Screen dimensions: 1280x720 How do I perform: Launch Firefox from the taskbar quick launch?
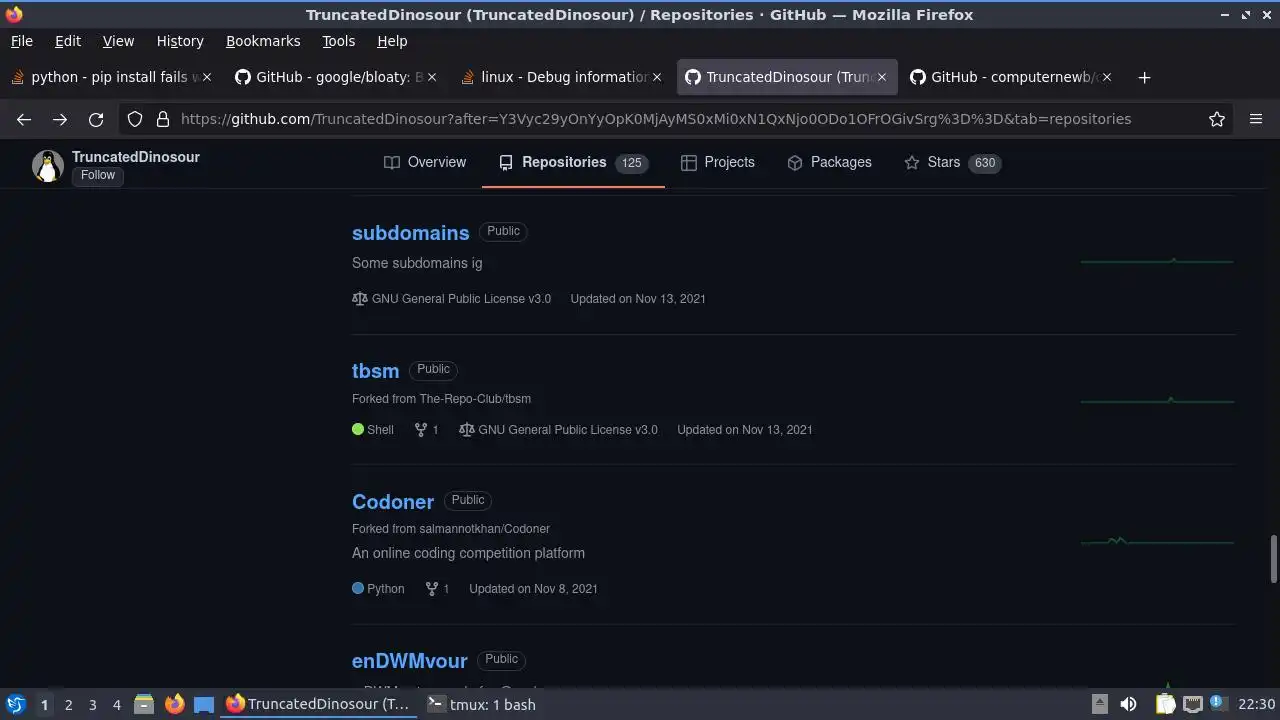(174, 704)
